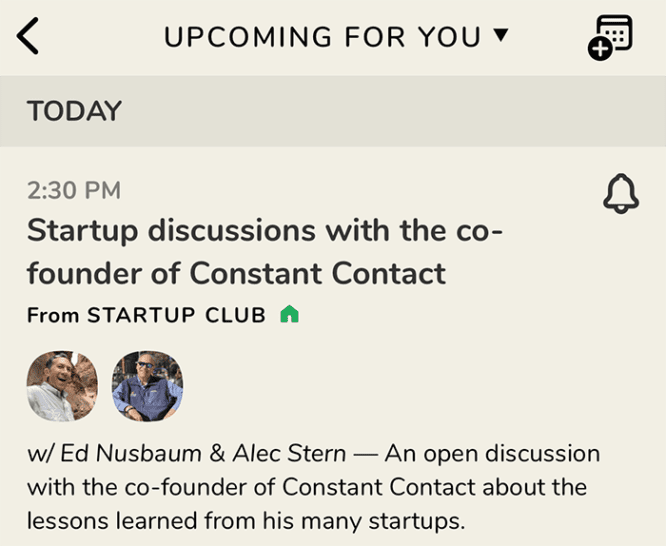Image resolution: width=666 pixels, height=546 pixels.
Task: Click the green house club icon
Action: [290, 315]
